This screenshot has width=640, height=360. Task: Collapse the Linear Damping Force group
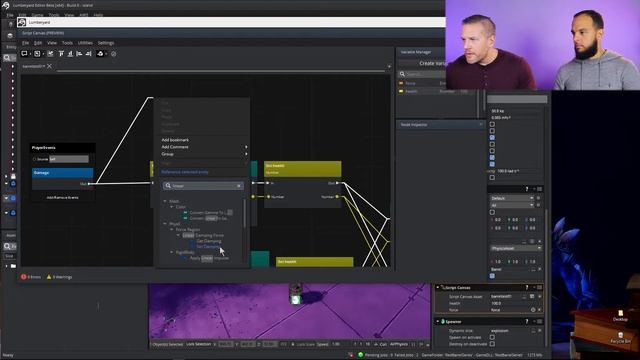[x=178, y=235]
